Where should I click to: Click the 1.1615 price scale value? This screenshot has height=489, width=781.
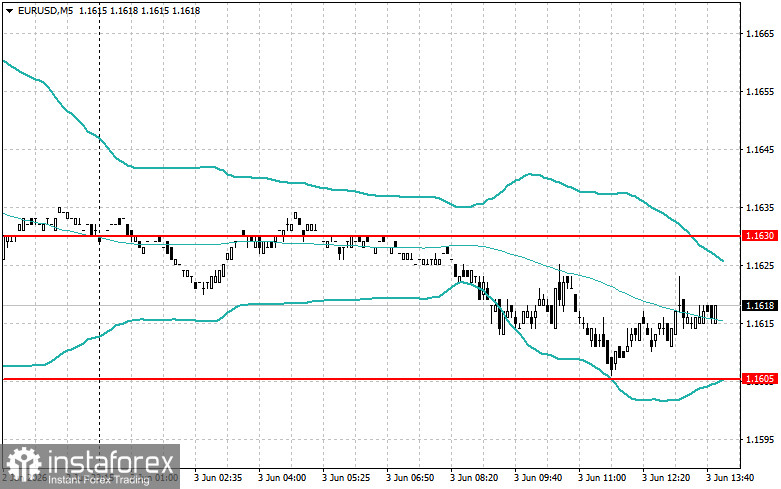(x=760, y=324)
